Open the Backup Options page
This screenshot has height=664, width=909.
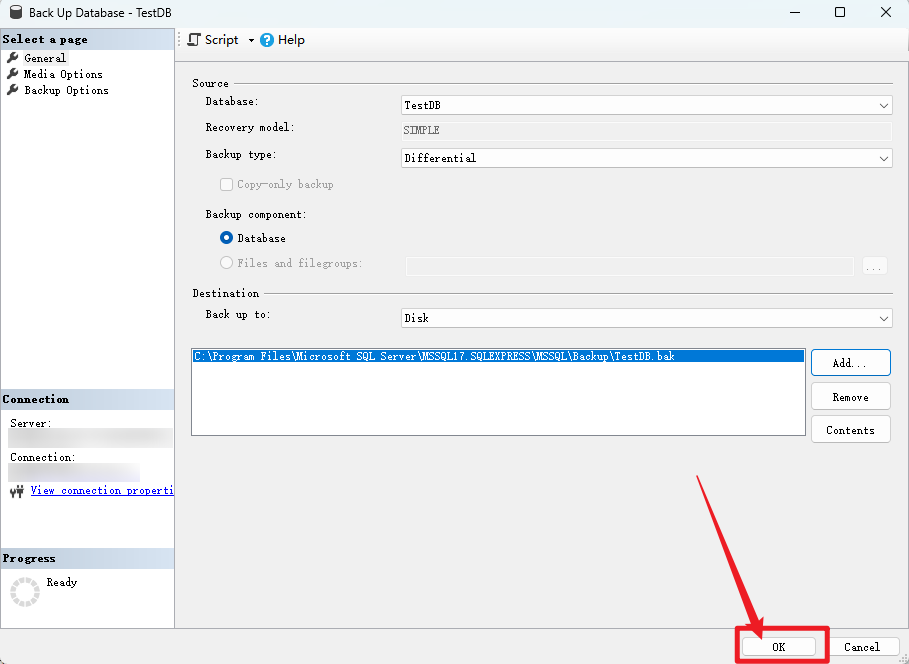66,90
